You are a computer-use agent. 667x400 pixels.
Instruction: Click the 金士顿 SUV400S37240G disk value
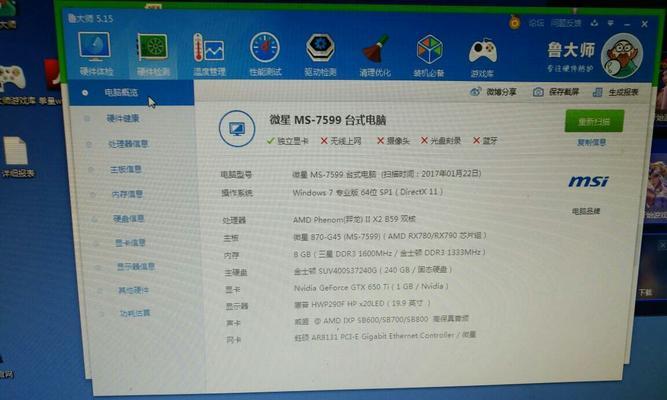pyautogui.click(x=373, y=270)
